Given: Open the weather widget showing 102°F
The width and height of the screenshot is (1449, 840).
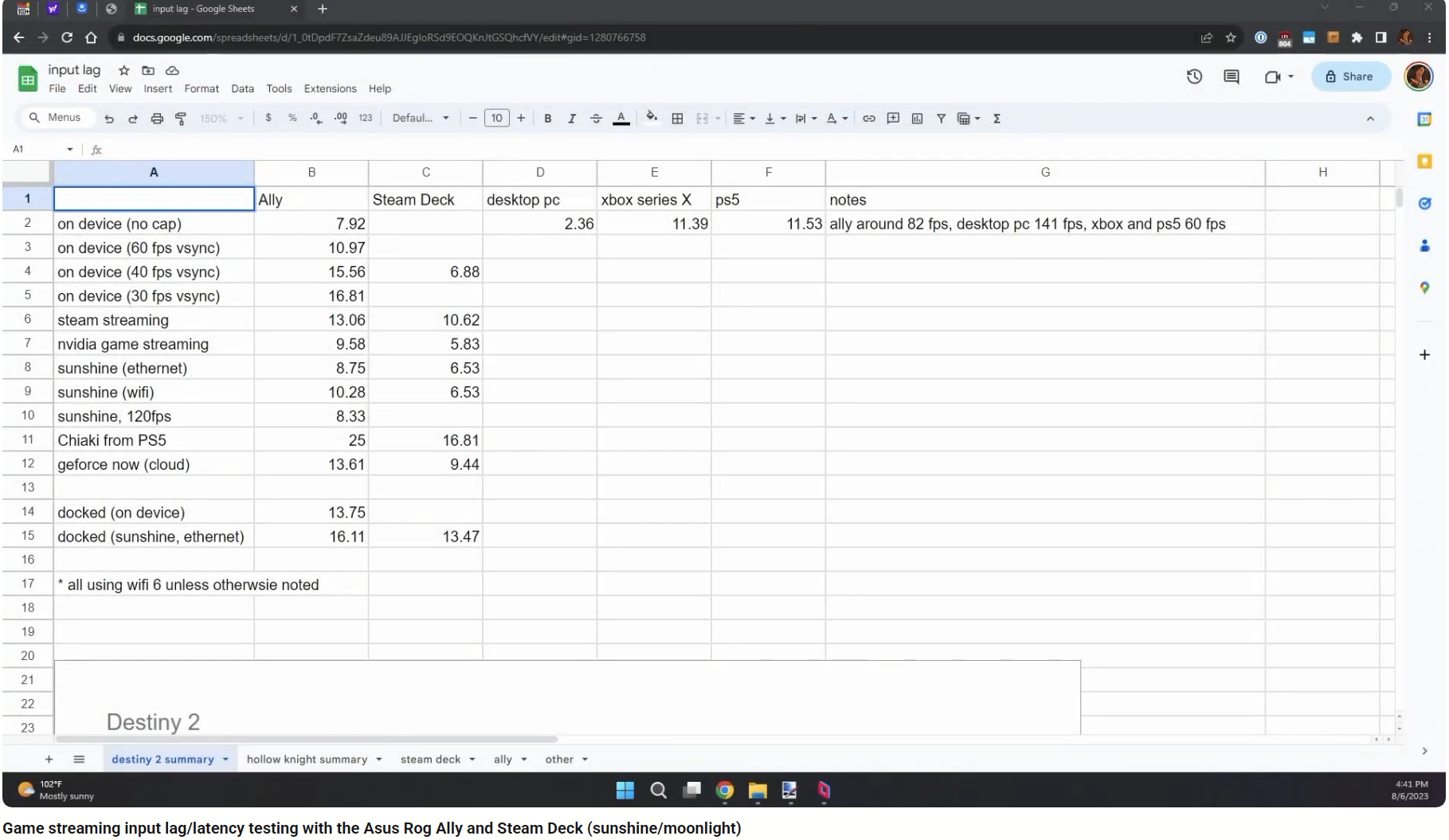Looking at the screenshot, I should point(56,790).
